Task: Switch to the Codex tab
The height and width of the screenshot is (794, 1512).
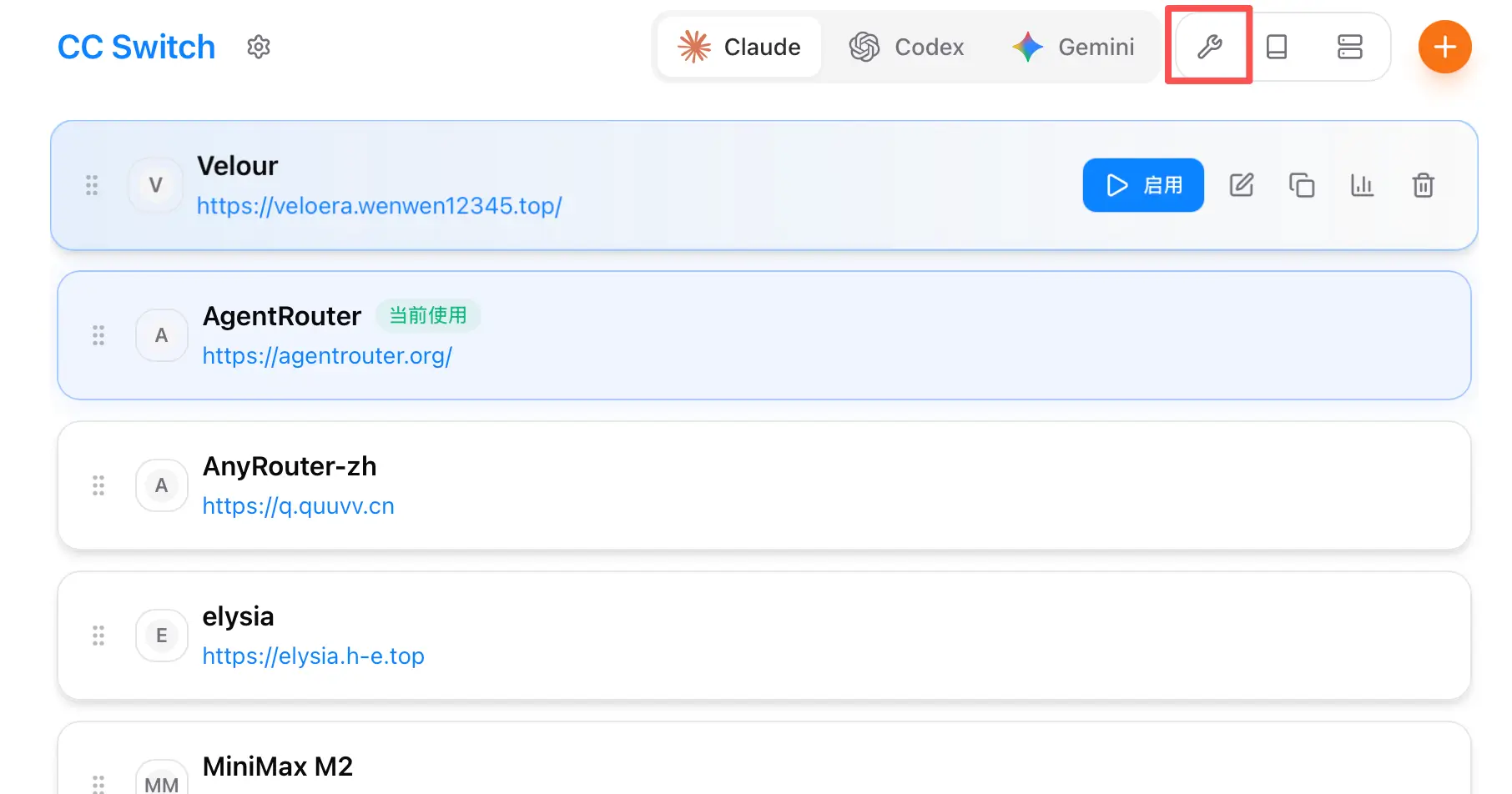Action: click(907, 47)
